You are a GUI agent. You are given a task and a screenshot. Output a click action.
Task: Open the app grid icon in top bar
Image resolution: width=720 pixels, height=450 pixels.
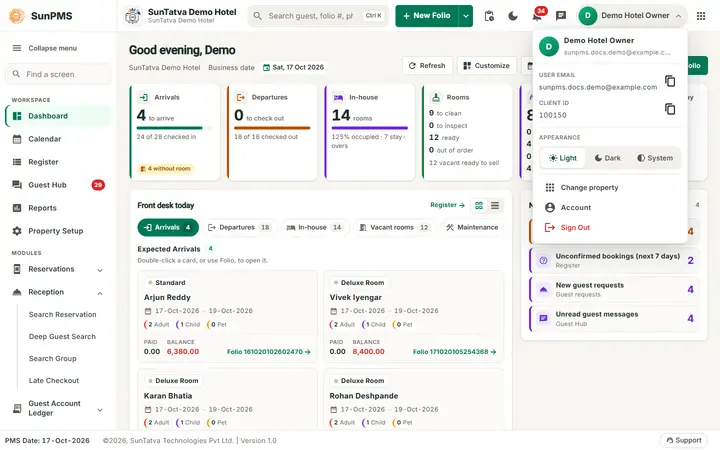click(x=701, y=16)
